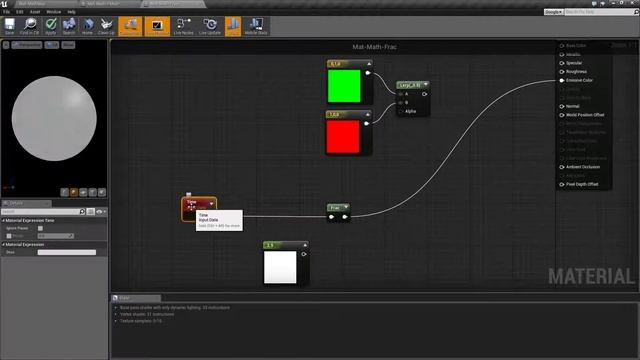Open the Asset menu
The image size is (640, 360).
pos(35,12)
